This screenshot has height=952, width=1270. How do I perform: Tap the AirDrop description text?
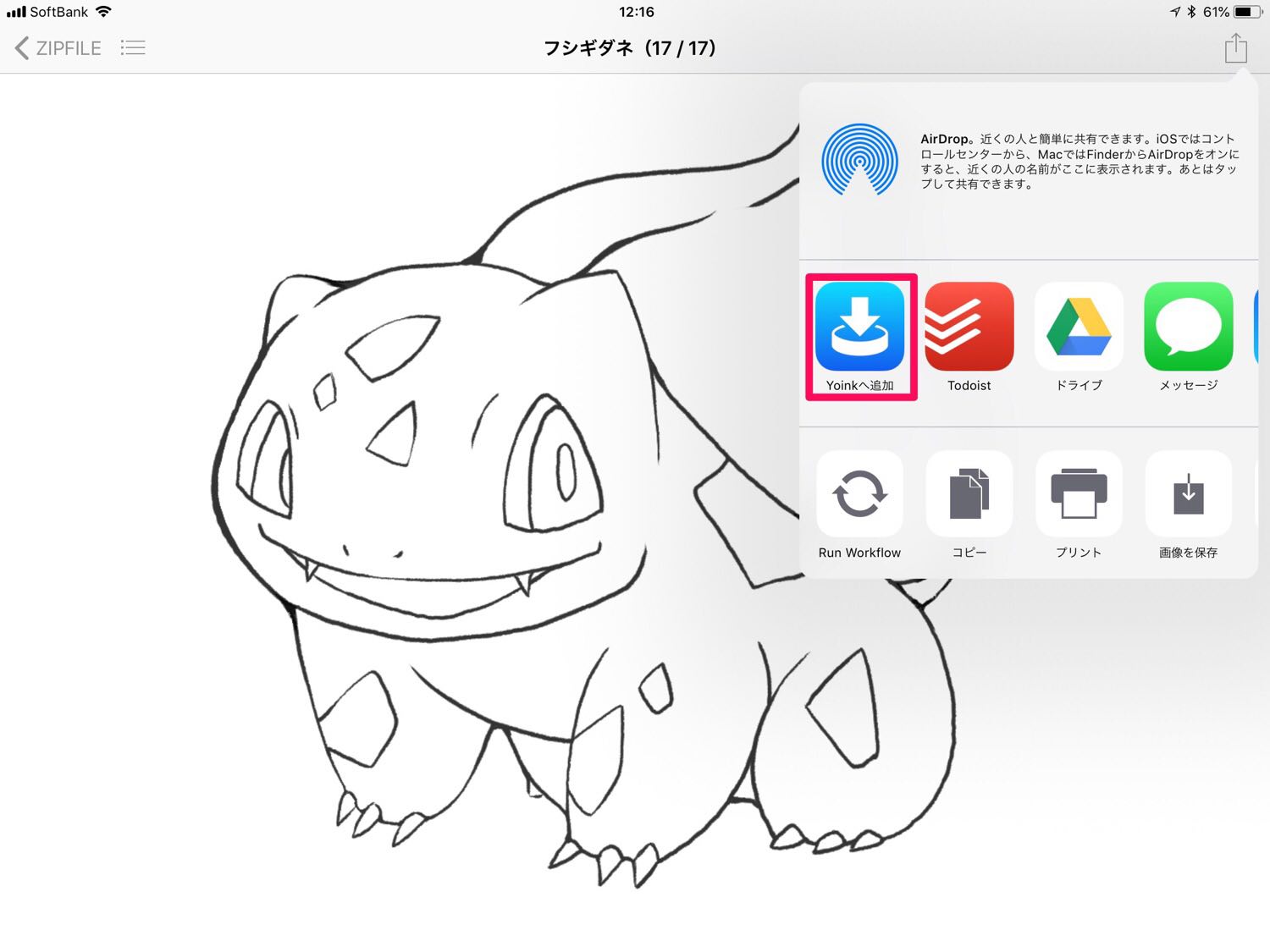[x=1079, y=161]
